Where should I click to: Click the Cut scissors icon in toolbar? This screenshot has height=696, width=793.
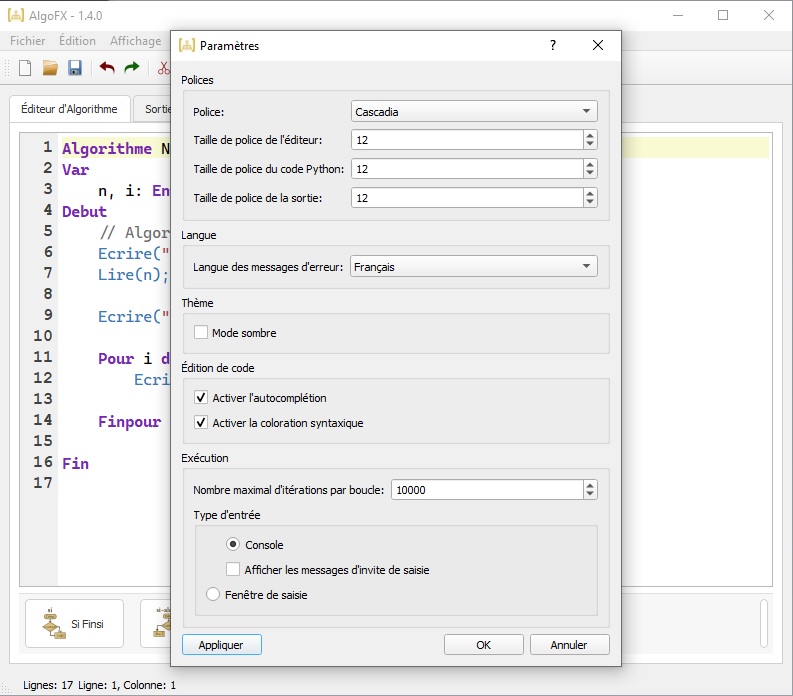click(x=164, y=68)
